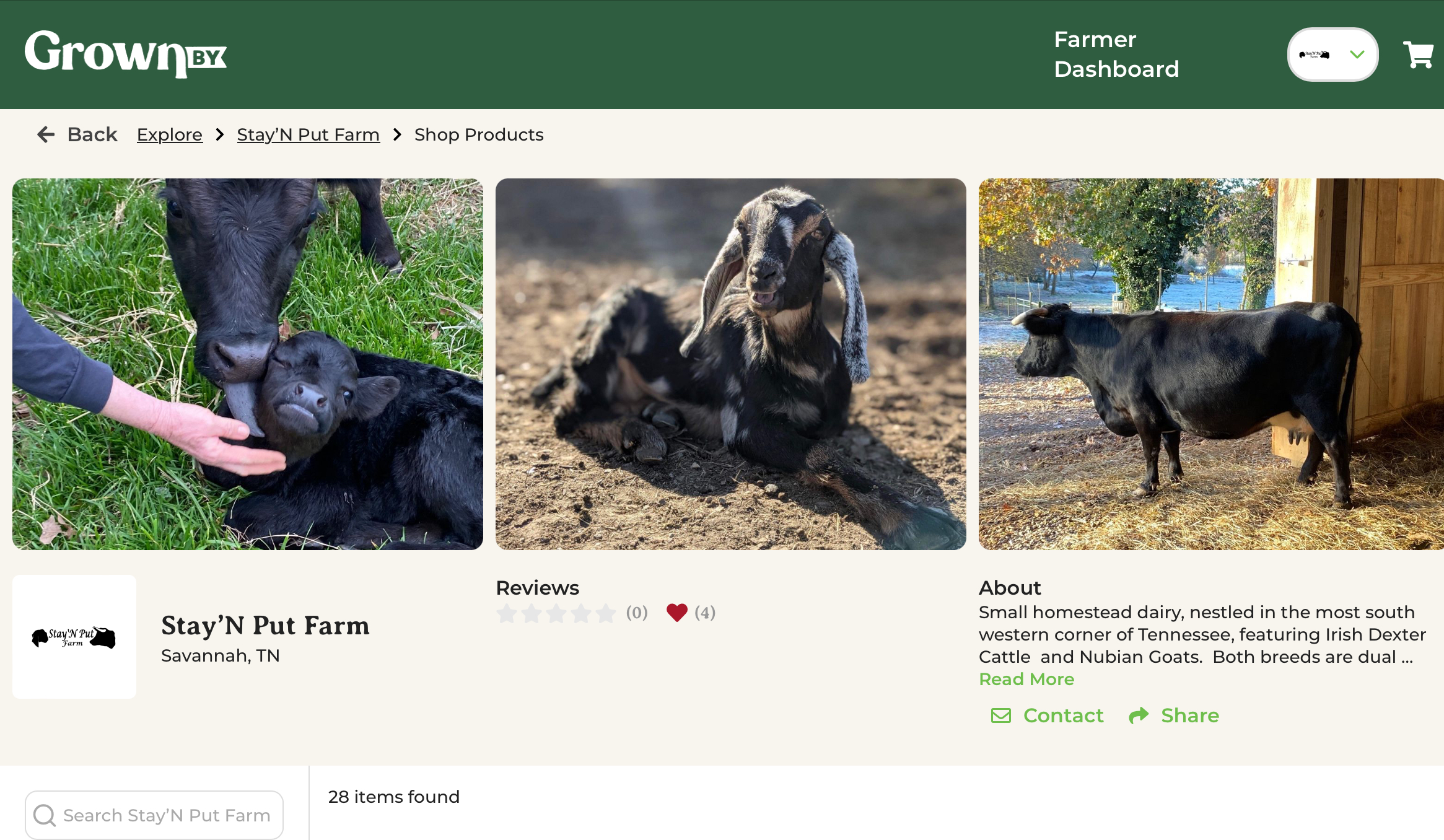Go to Explore breadcrumb
The image size is (1444, 840).
pyautogui.click(x=169, y=134)
